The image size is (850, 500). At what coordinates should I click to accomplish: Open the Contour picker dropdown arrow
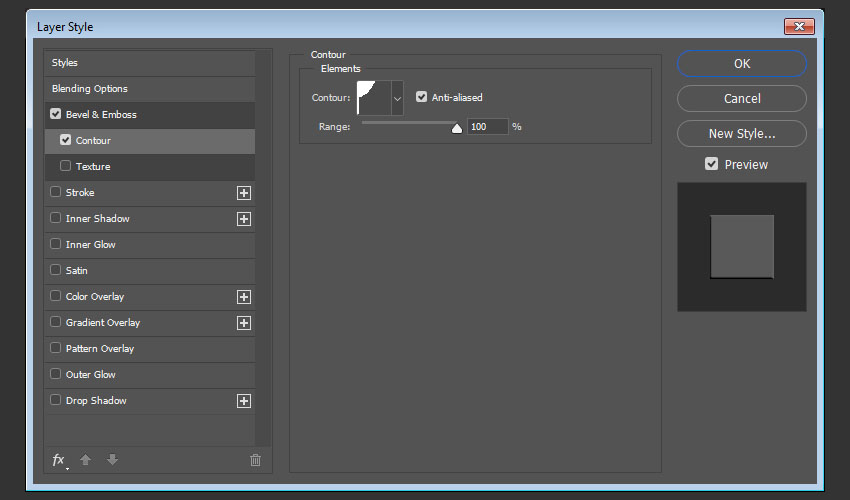[397, 98]
